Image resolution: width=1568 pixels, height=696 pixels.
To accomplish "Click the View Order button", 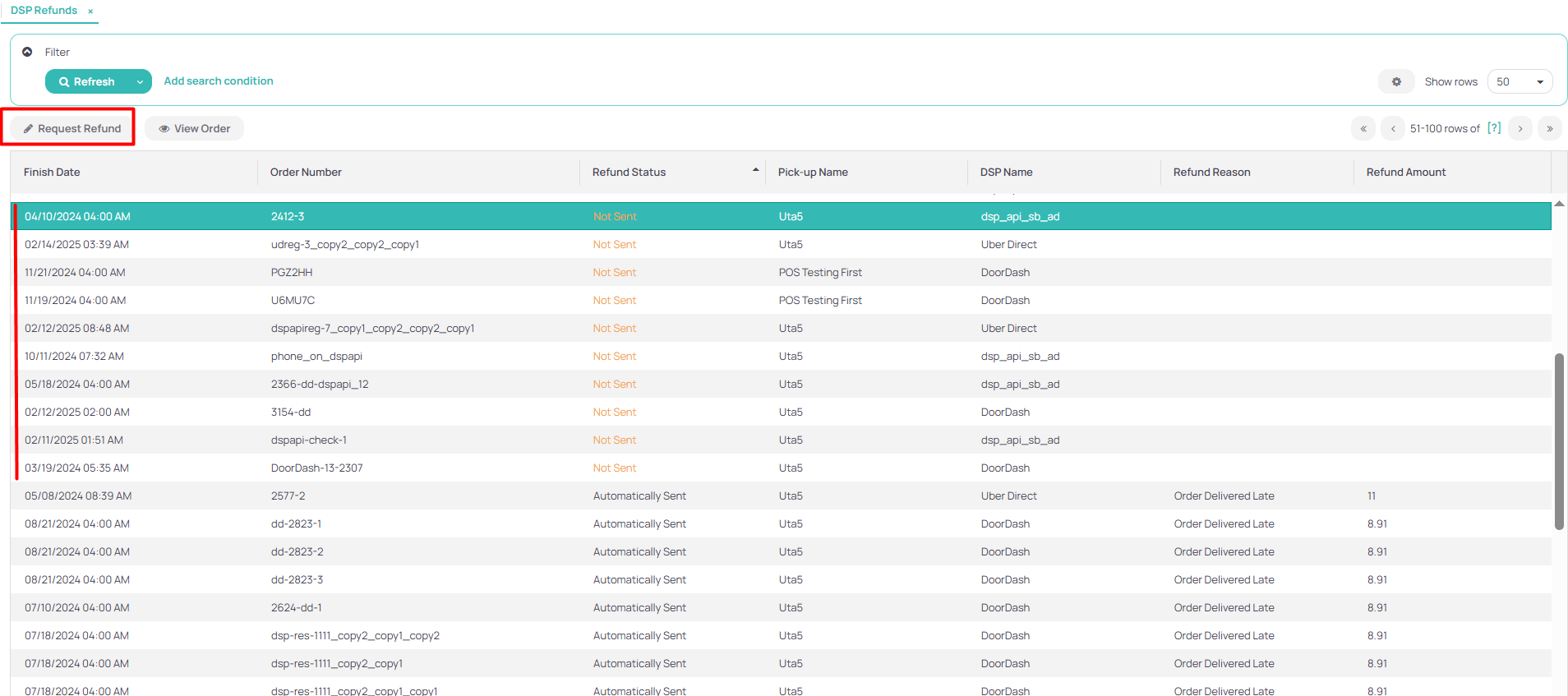I will [x=194, y=129].
